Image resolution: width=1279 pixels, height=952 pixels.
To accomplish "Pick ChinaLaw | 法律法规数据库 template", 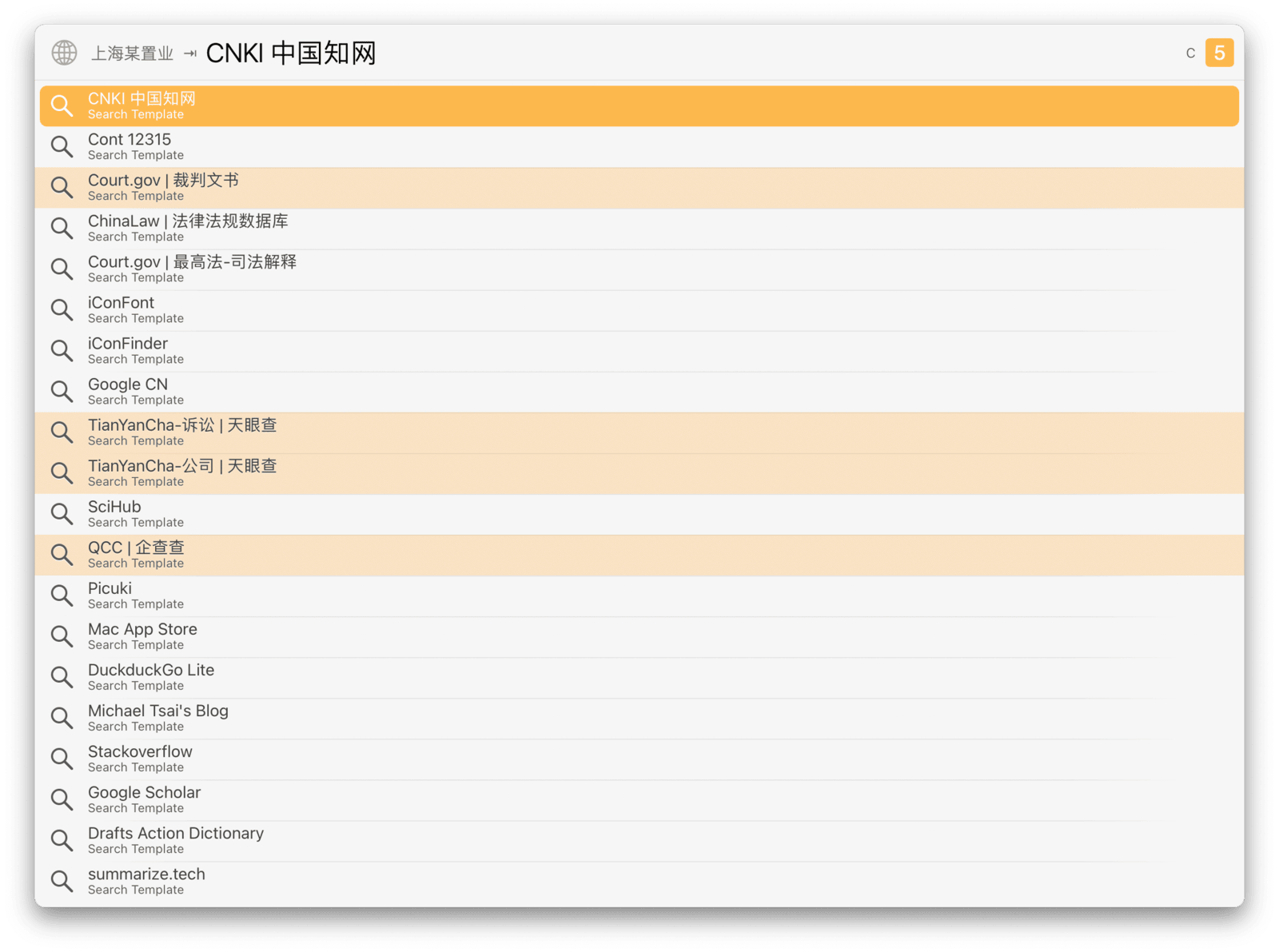I will (x=639, y=228).
